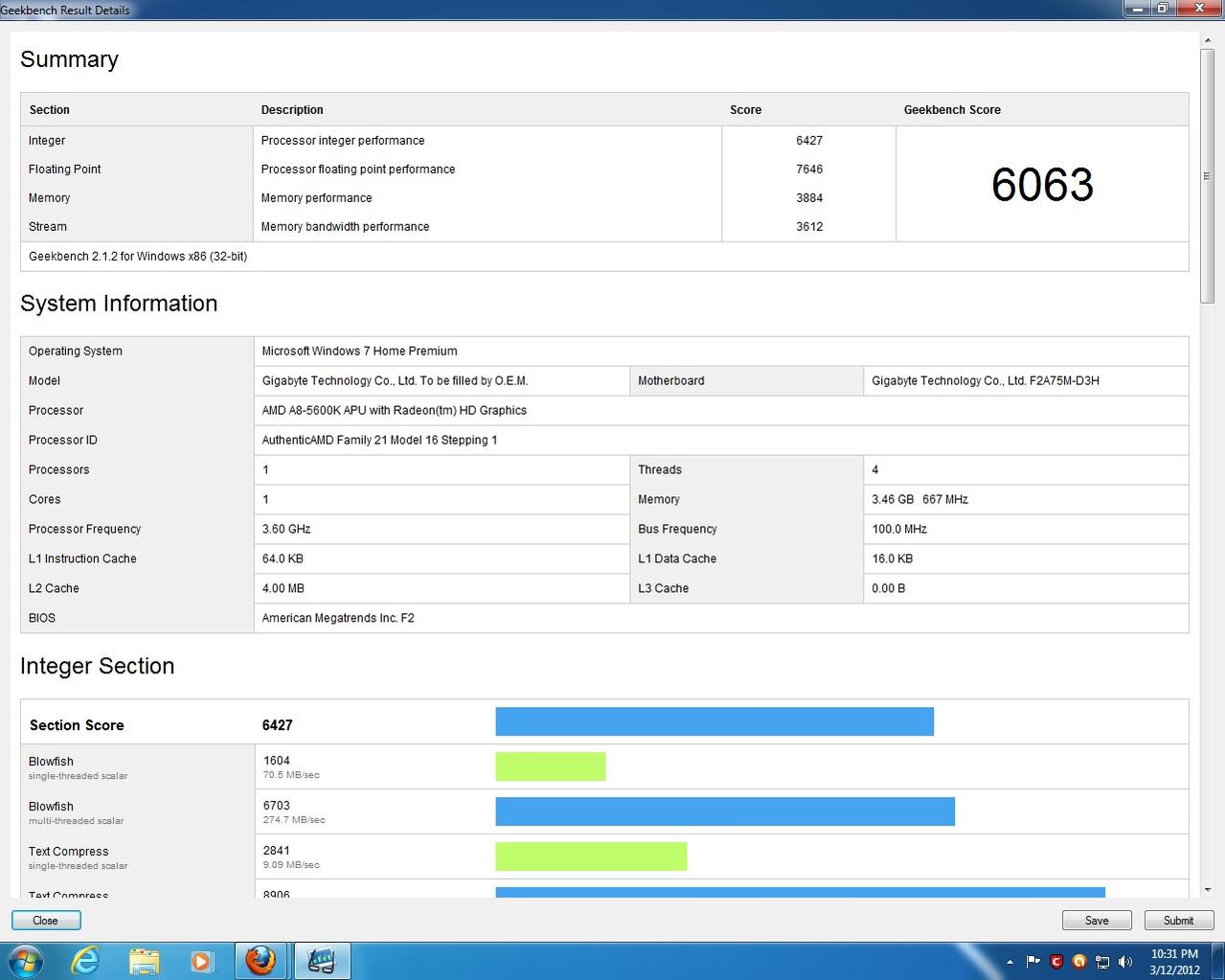The image size is (1225, 980).
Task: Click the vertical scrollbar thumb
Action: [x=1207, y=176]
